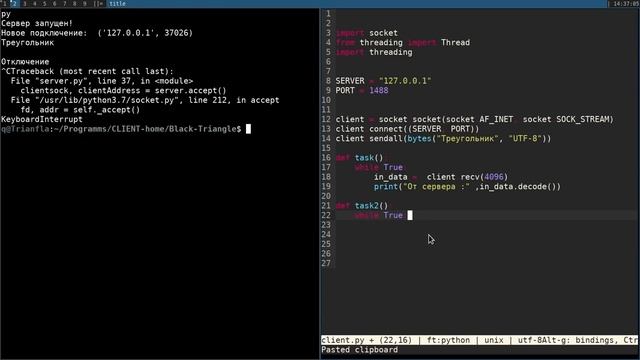The height and width of the screenshot is (360, 640).
Task: Click line number 27 in editor gutter
Action: click(326, 263)
